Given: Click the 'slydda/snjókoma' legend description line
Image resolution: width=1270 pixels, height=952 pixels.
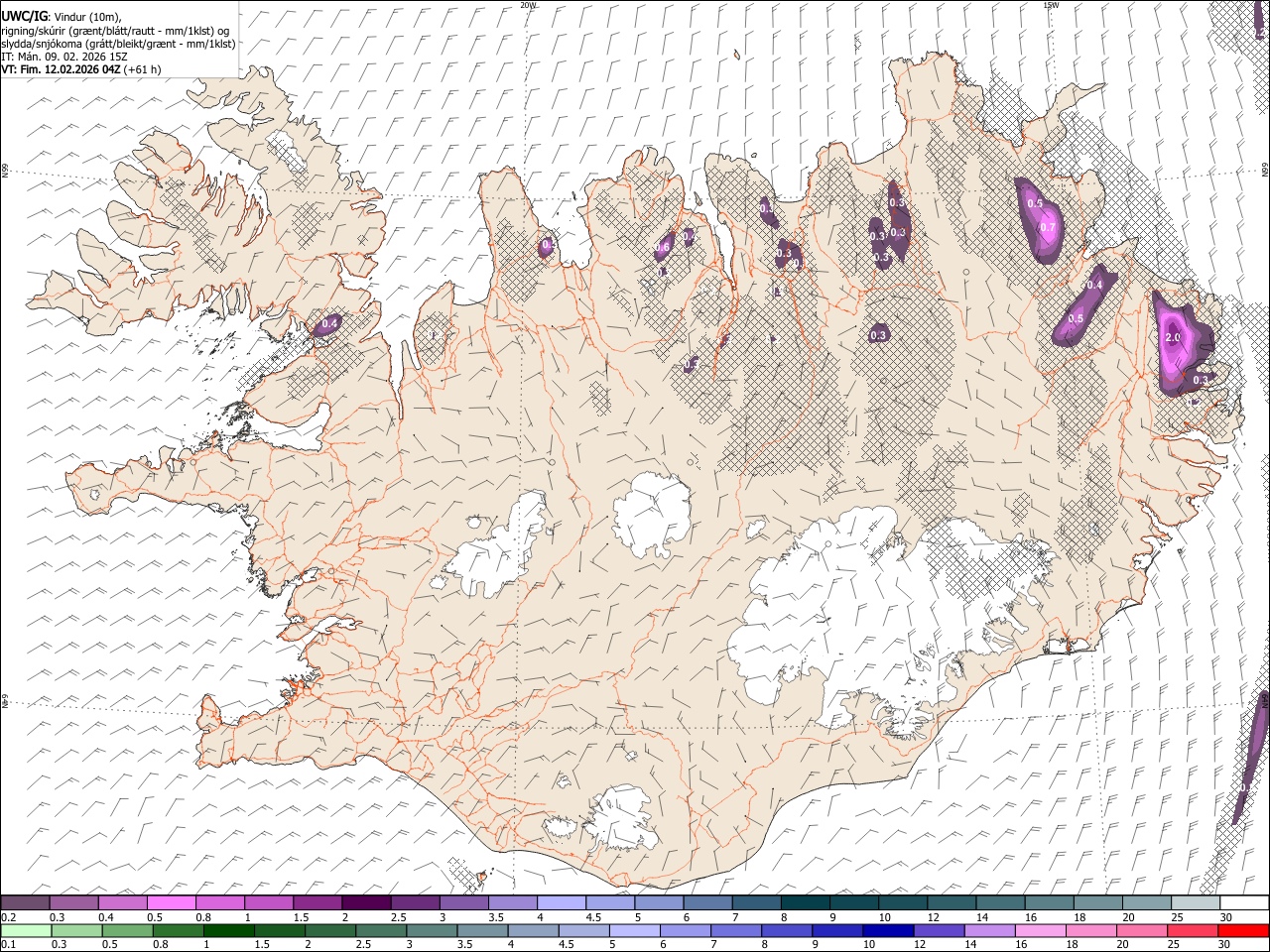Looking at the screenshot, I should click(118, 44).
